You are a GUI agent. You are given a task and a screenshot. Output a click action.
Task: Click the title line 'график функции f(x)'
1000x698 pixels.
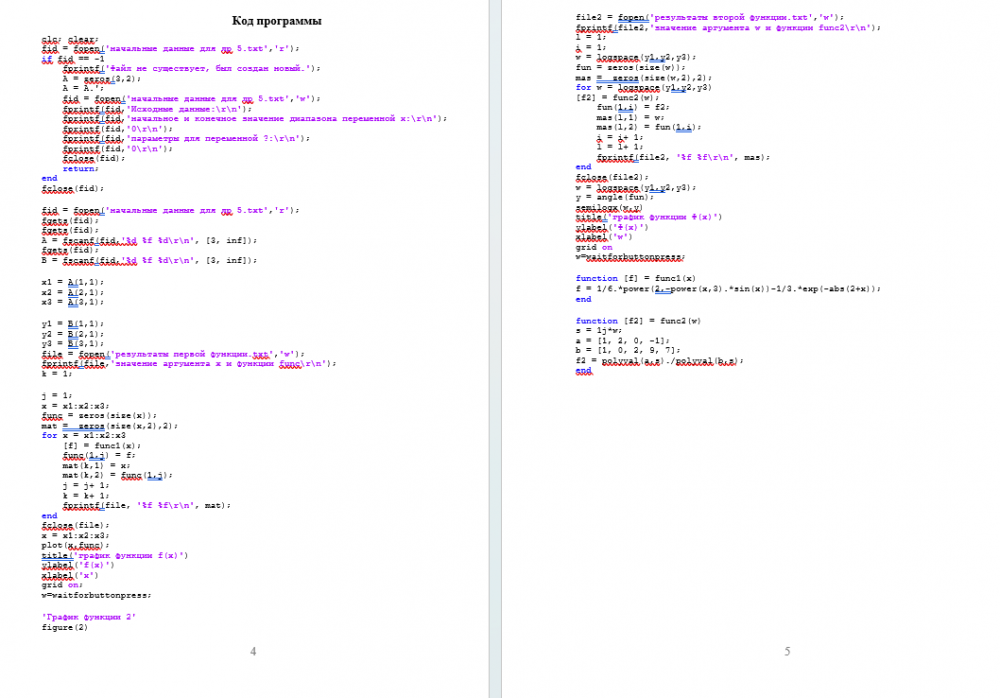pyautogui.click(x=115, y=555)
